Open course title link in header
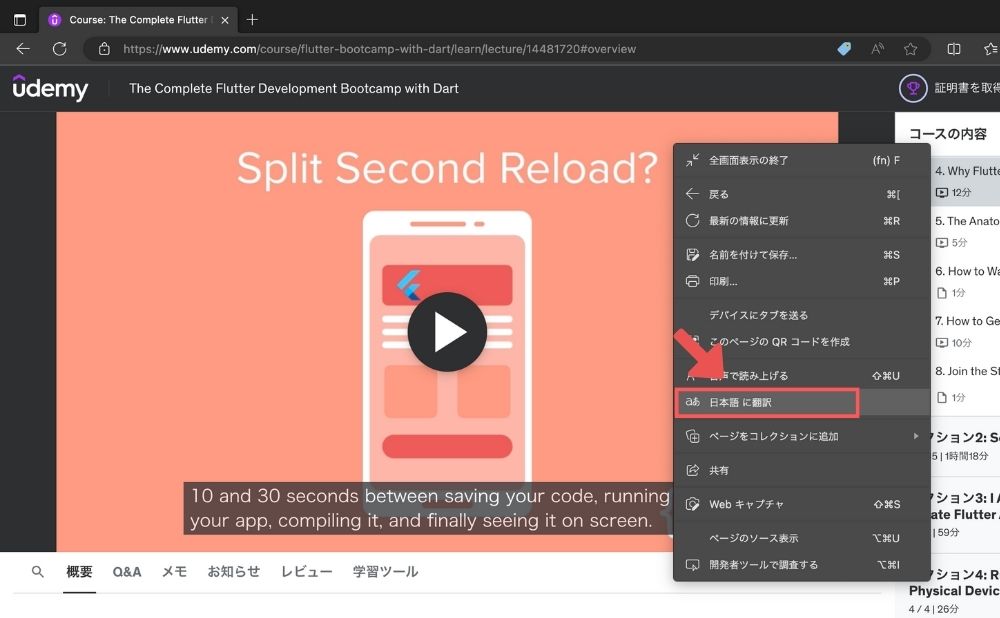 tap(293, 88)
